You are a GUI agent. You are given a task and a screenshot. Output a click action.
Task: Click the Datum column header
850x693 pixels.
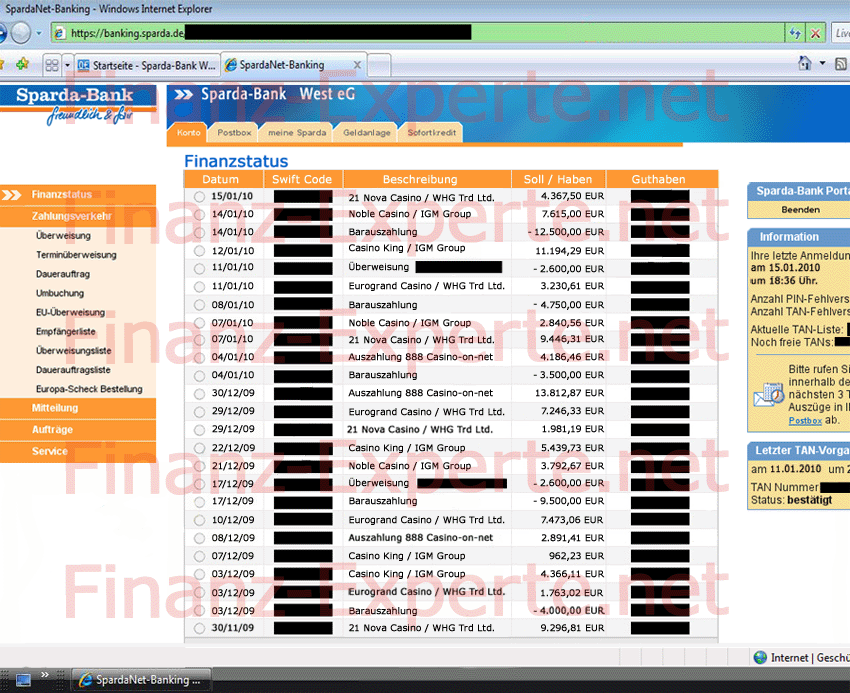pos(224,179)
